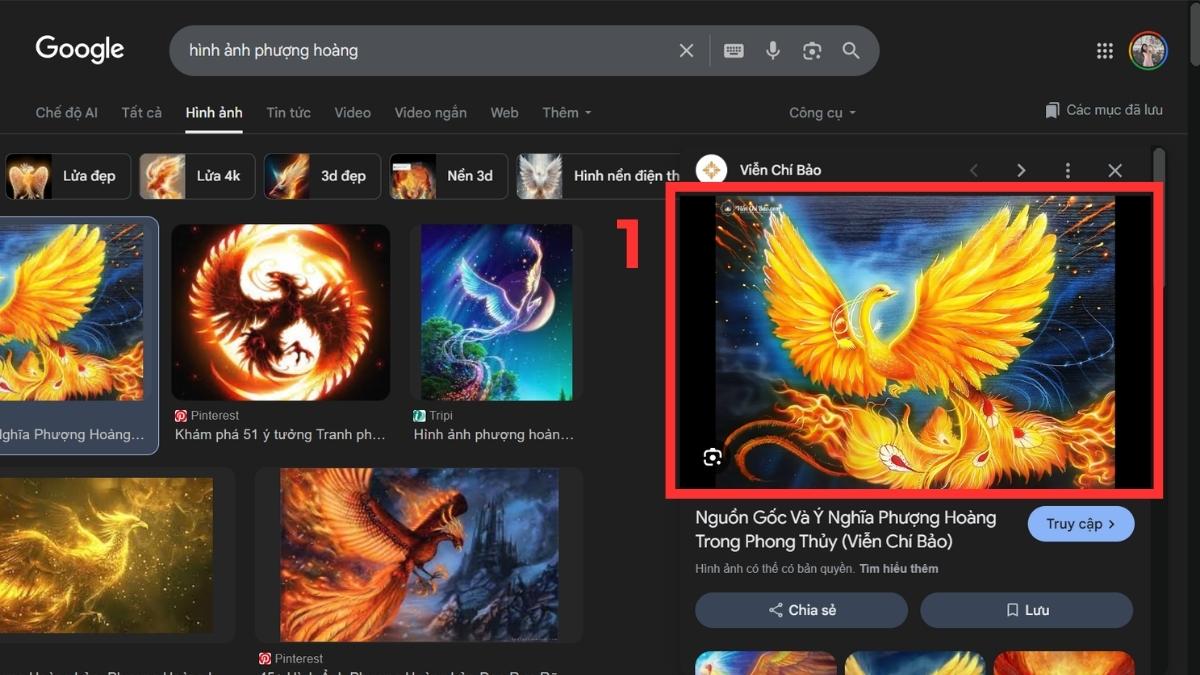1200x675 pixels.
Task: Start voice search with microphone icon
Action: (773, 50)
